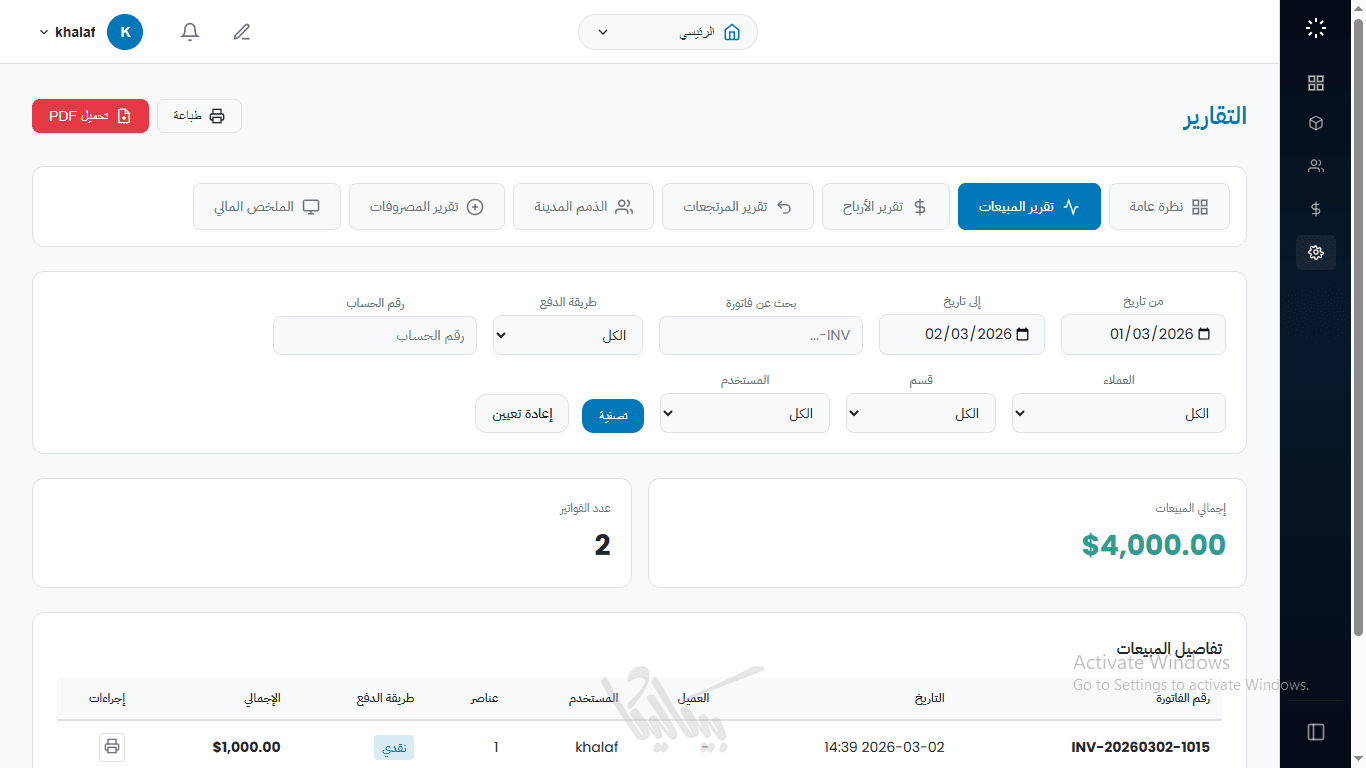
Task: Click the dashboard grid icon in sidebar
Action: point(1316,83)
